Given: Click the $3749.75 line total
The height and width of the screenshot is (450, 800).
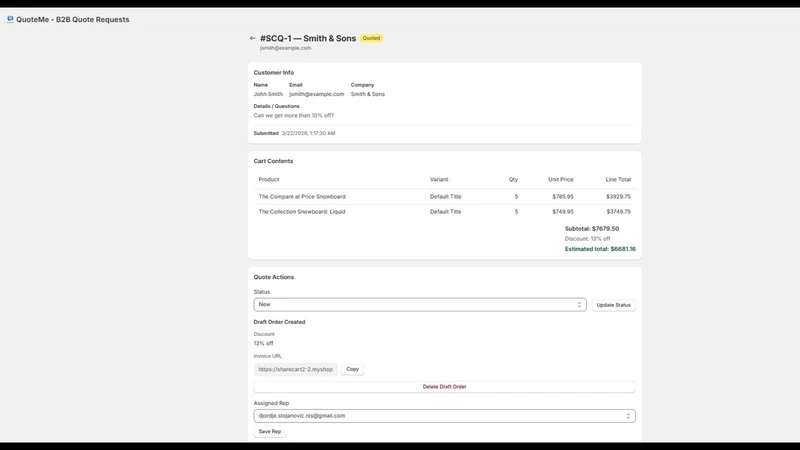Looking at the screenshot, I should 618,212.
